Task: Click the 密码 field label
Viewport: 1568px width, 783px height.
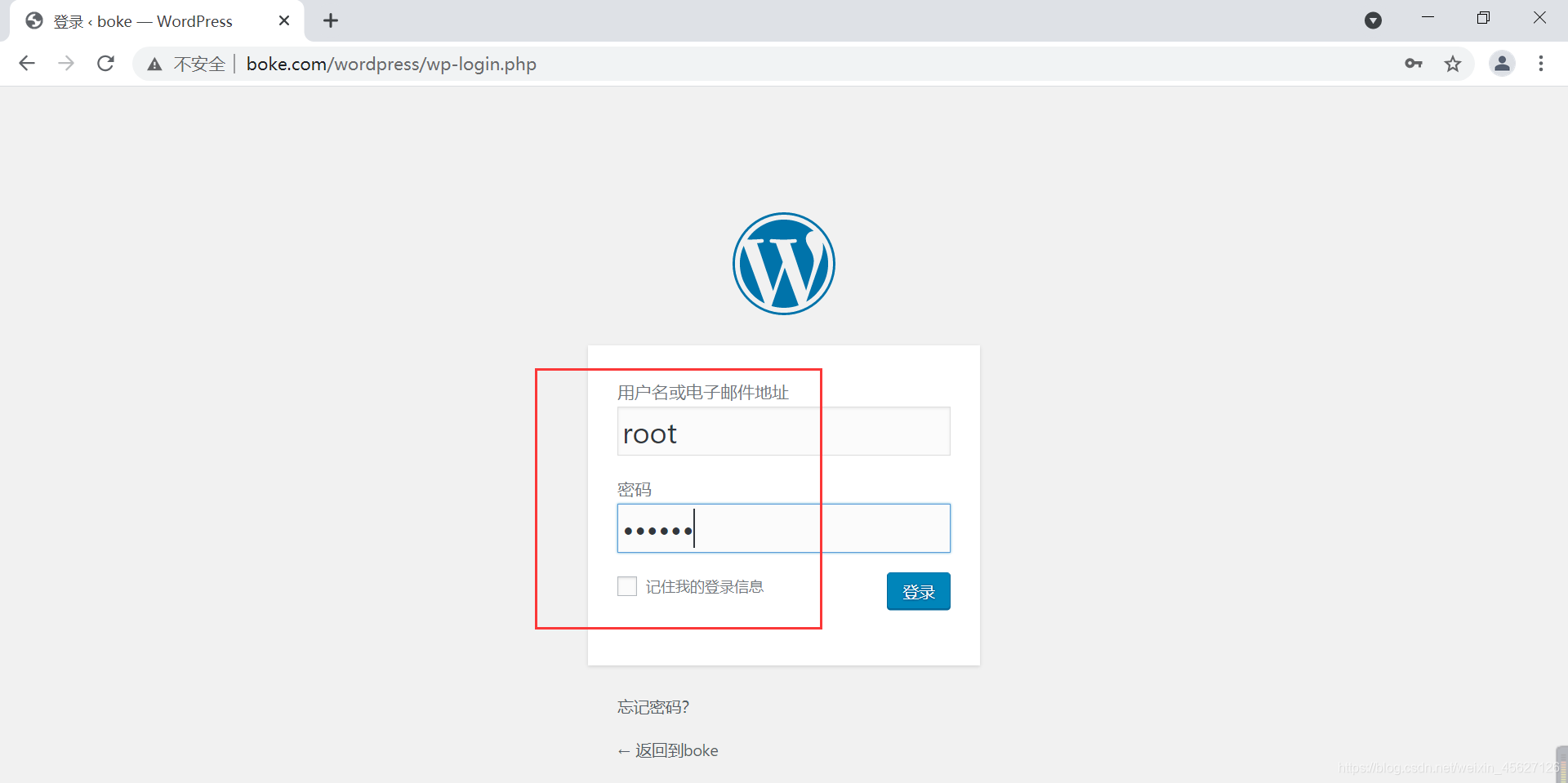Action: point(635,490)
